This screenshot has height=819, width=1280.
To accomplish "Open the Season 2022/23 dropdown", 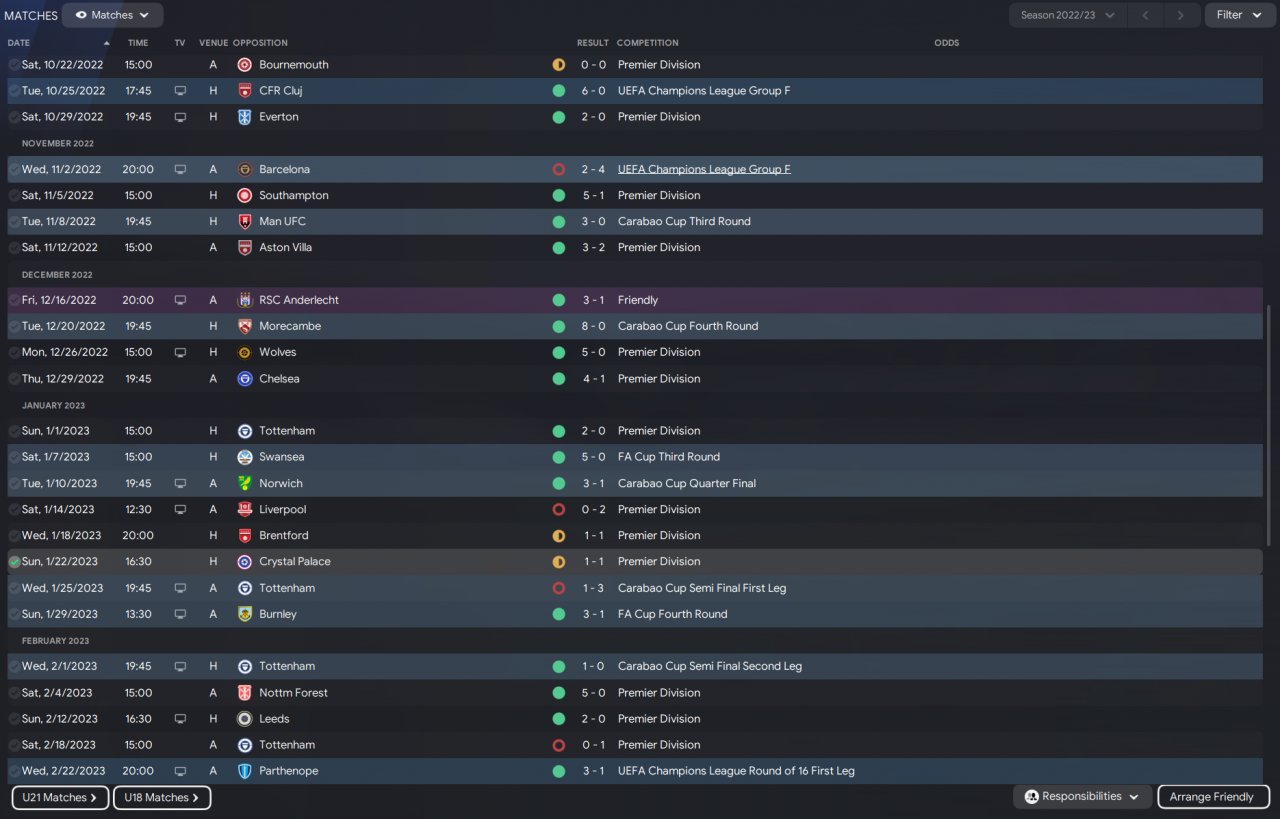I will [1066, 15].
